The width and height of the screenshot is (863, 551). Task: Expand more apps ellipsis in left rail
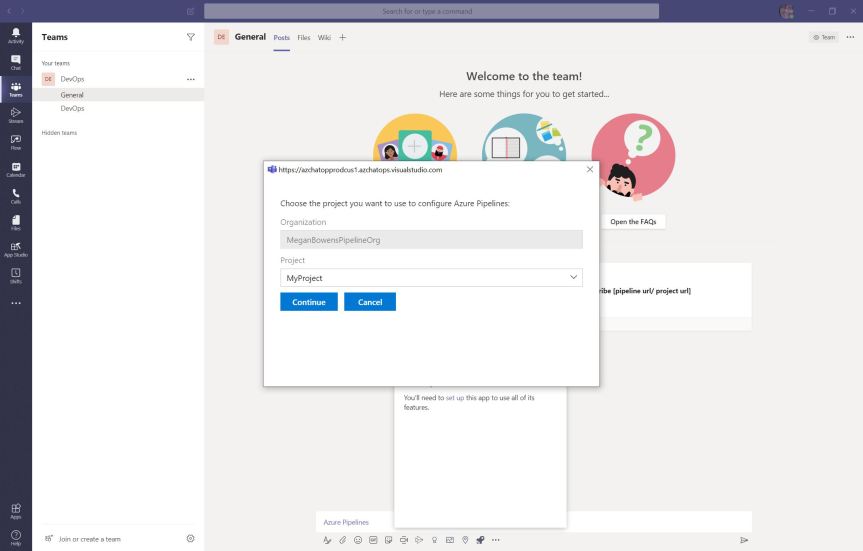pos(15,303)
